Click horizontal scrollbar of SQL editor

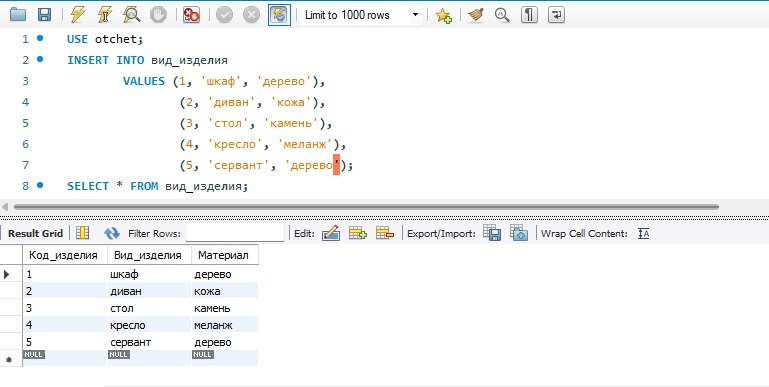(366, 207)
